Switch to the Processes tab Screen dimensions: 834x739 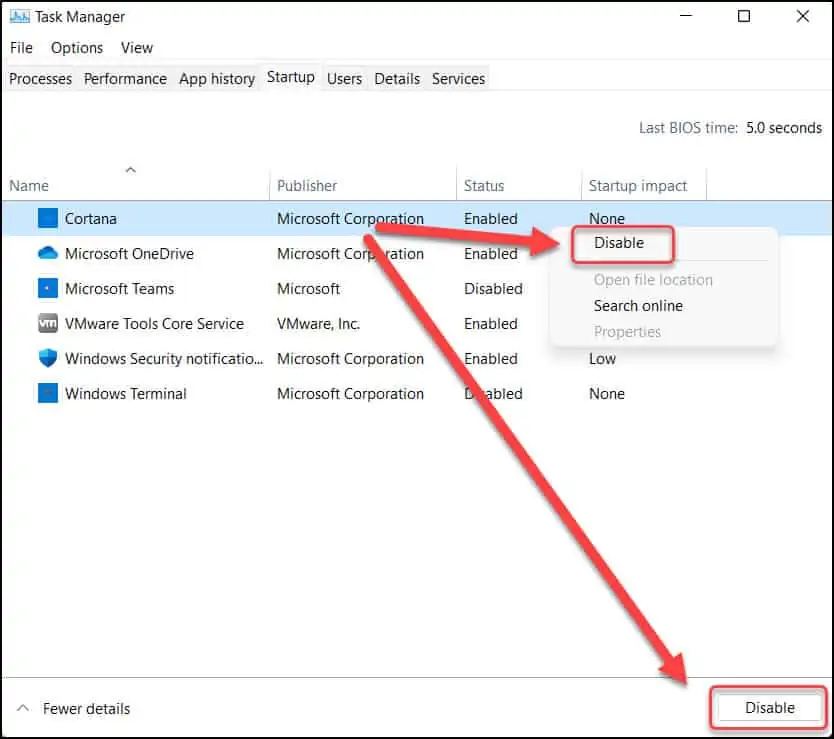pos(40,79)
